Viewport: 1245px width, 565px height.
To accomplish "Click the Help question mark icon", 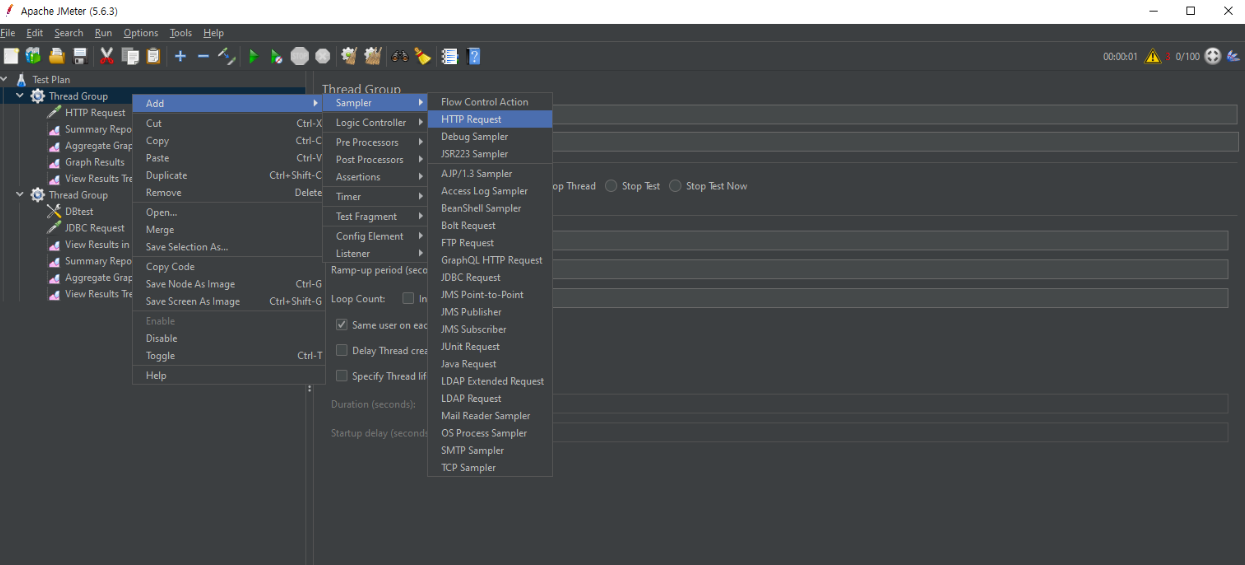I will pyautogui.click(x=474, y=56).
